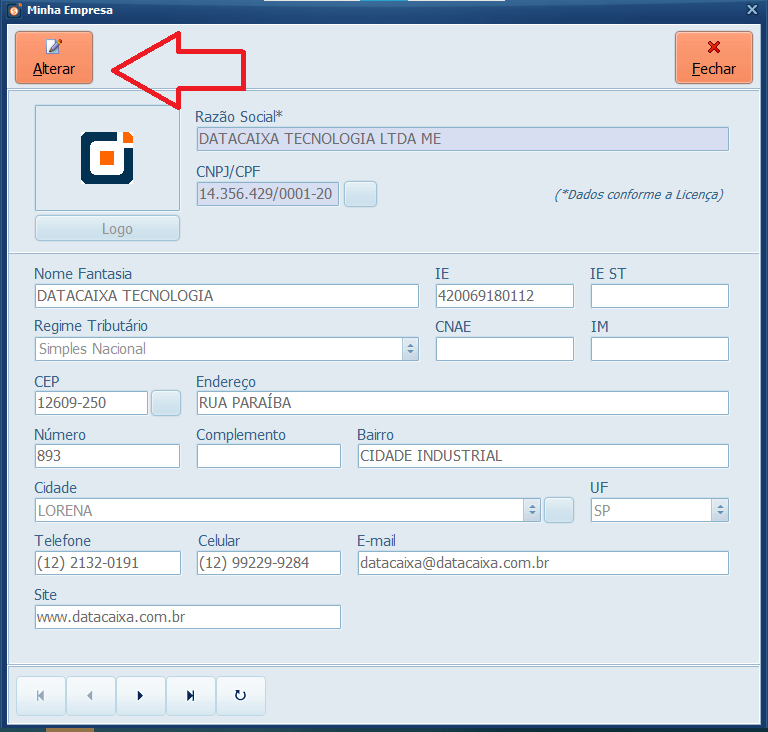Viewport: 768px width, 732px height.
Task: Click into the CNAE field
Action: pyautogui.click(x=504, y=349)
